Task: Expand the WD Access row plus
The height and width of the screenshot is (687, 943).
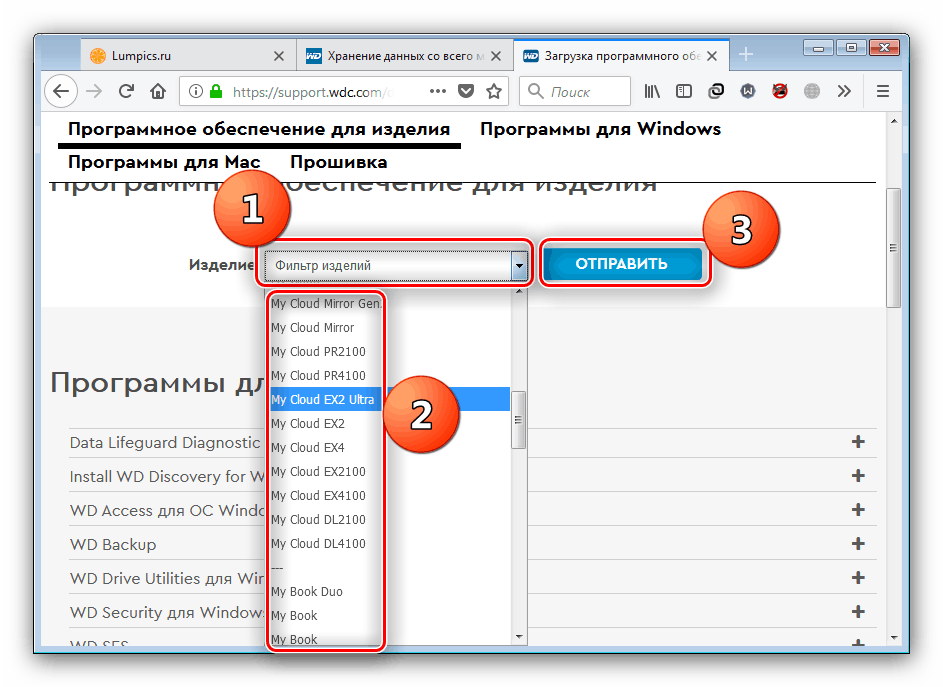Action: click(858, 510)
